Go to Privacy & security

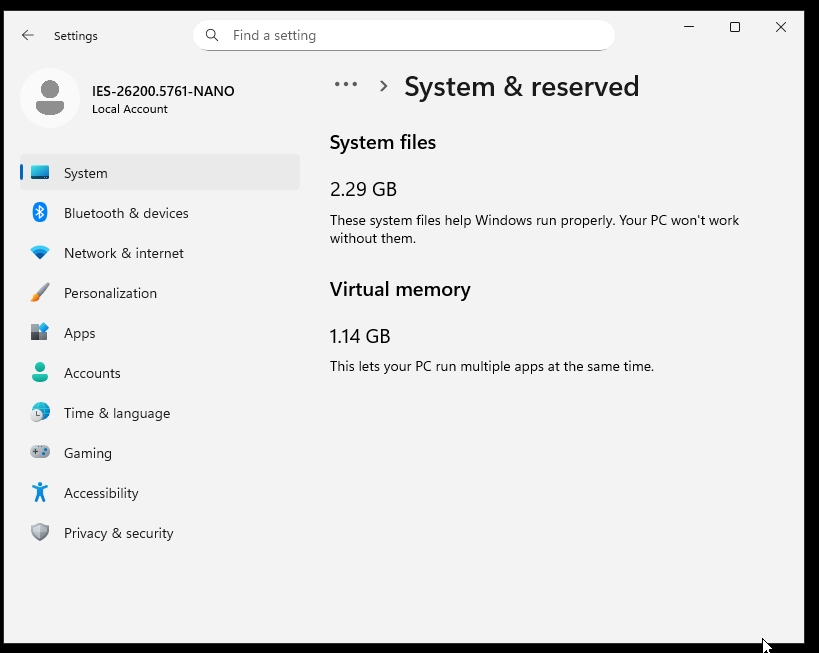[160, 532]
